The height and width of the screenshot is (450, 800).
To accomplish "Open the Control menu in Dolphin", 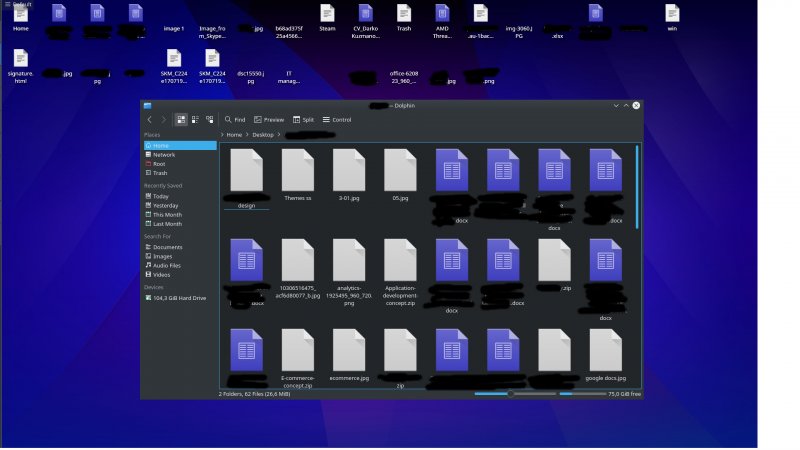I will click(337, 120).
